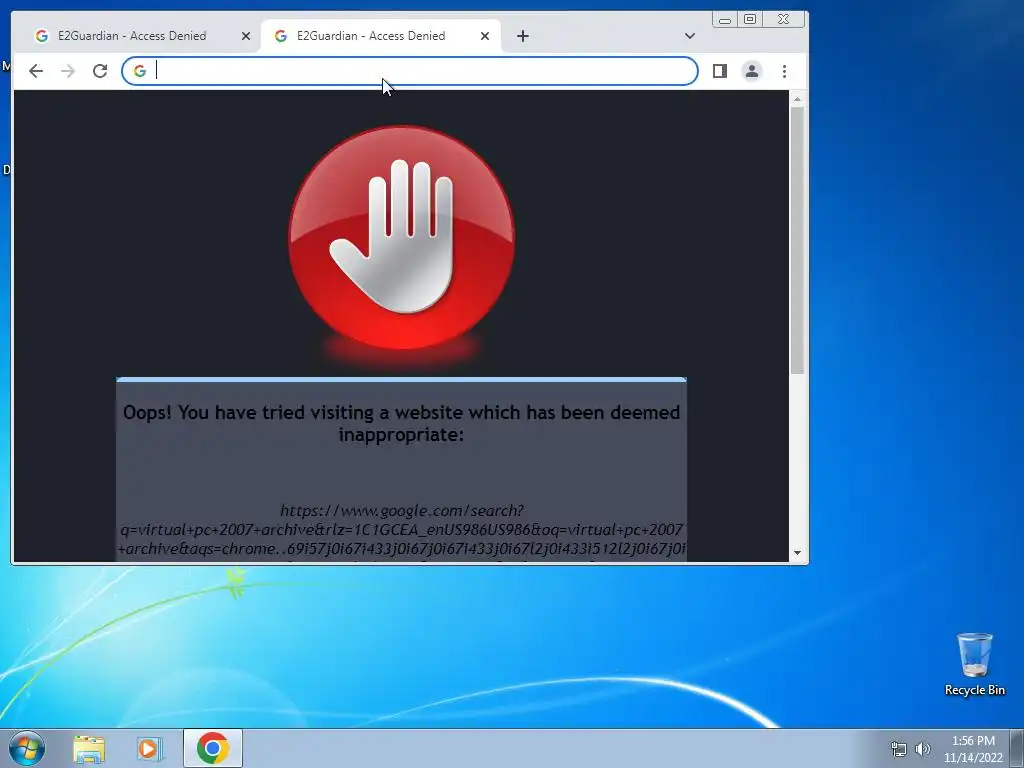
Task: Click the vertical scrollbar thumb
Action: click(797, 240)
